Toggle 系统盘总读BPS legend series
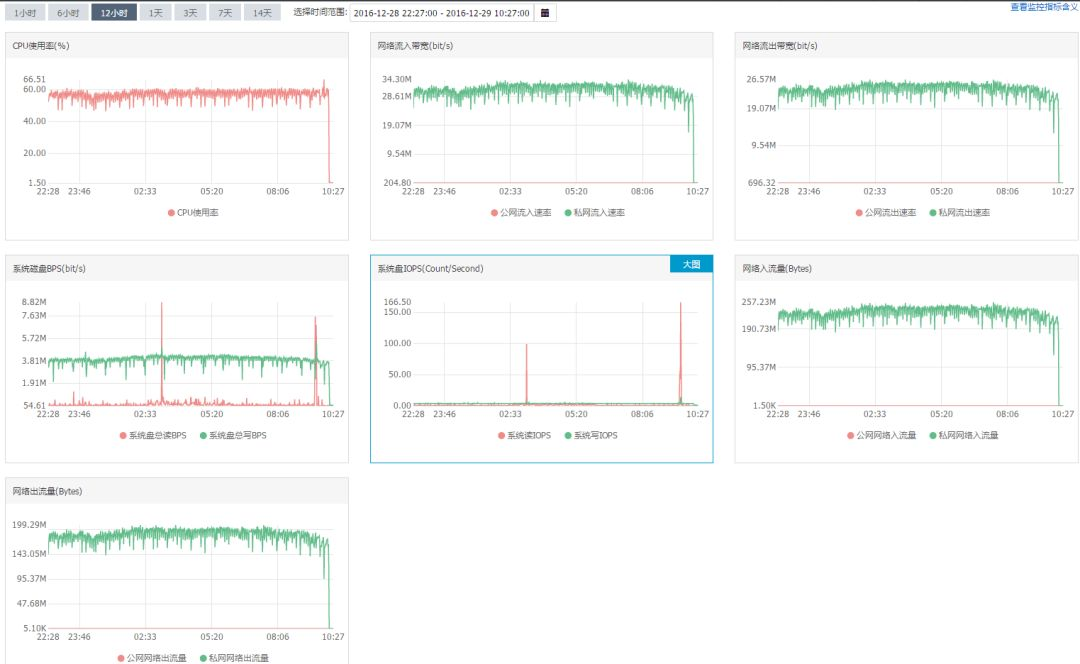Viewport: 1080px width, 664px height. click(153, 435)
